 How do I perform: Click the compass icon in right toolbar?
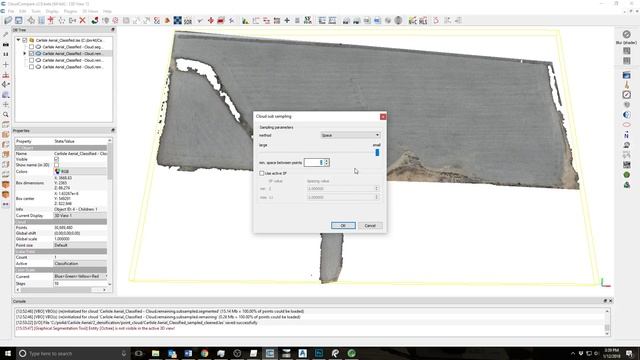pos(627,95)
